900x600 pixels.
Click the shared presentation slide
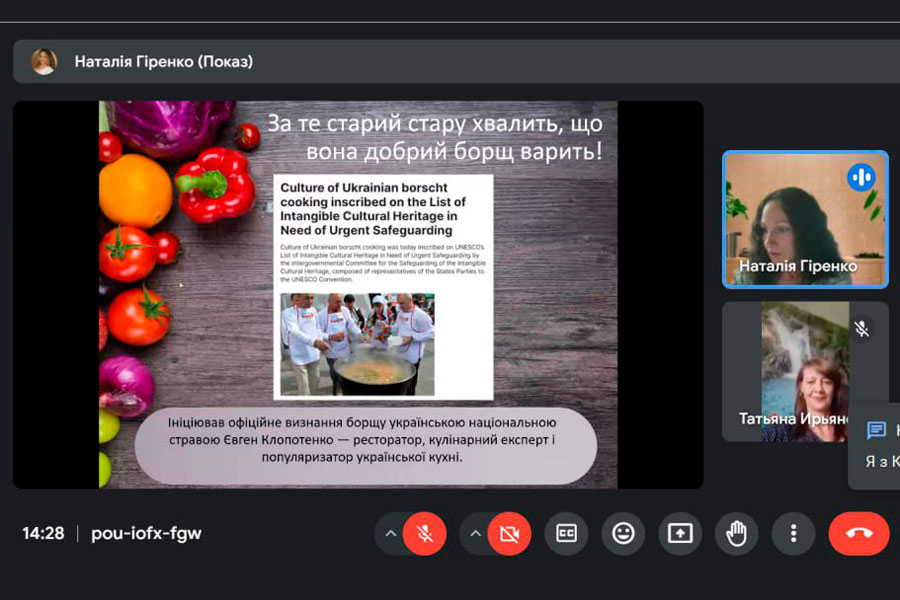[358, 295]
